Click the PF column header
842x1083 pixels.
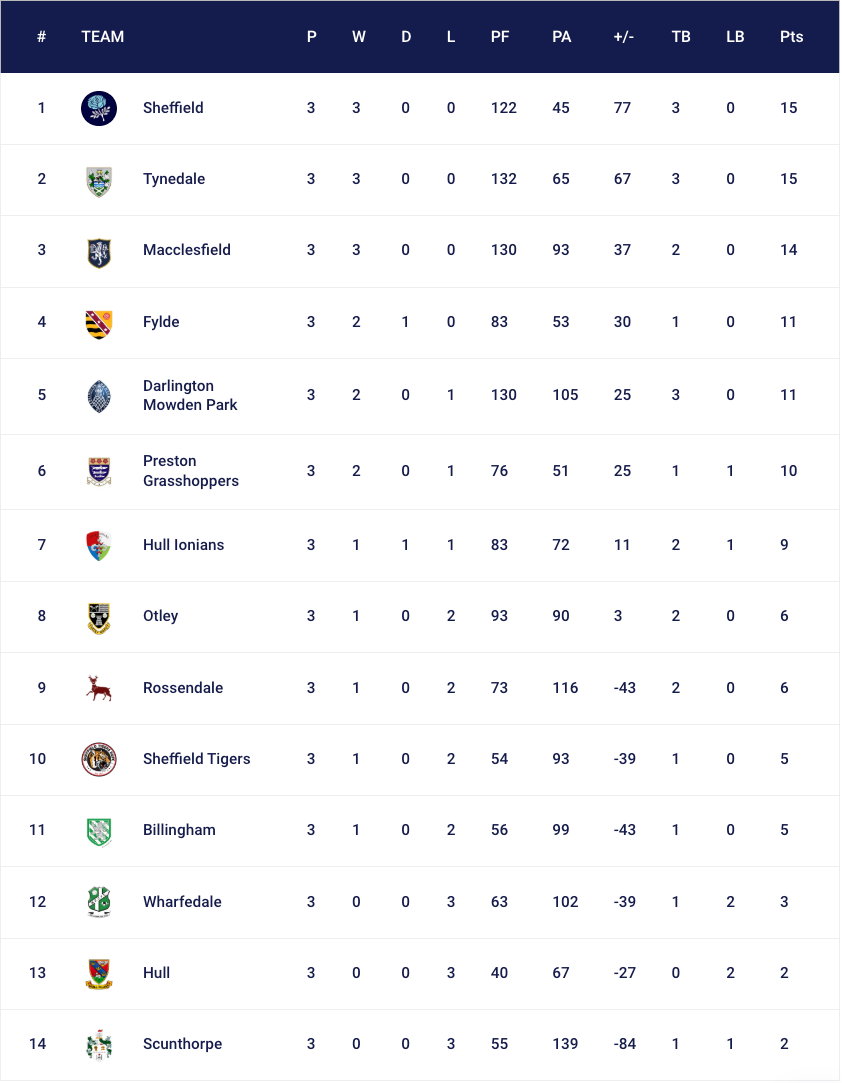[500, 37]
